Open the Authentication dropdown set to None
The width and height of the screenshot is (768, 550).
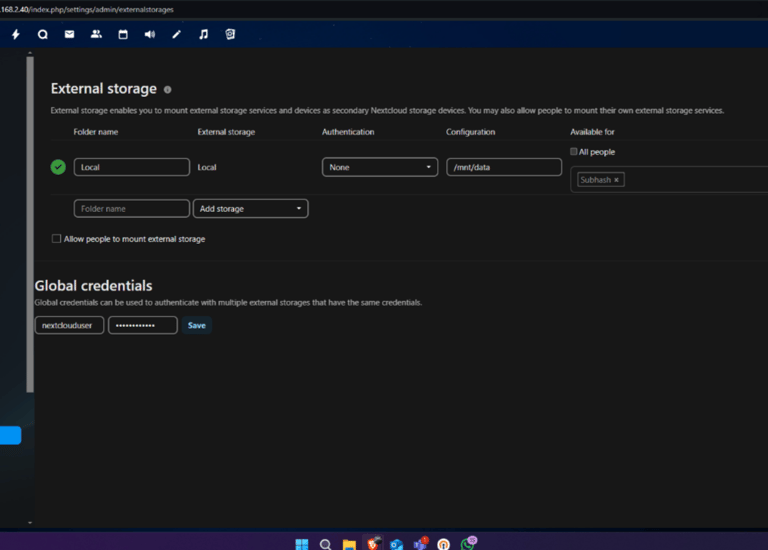[x=380, y=167]
